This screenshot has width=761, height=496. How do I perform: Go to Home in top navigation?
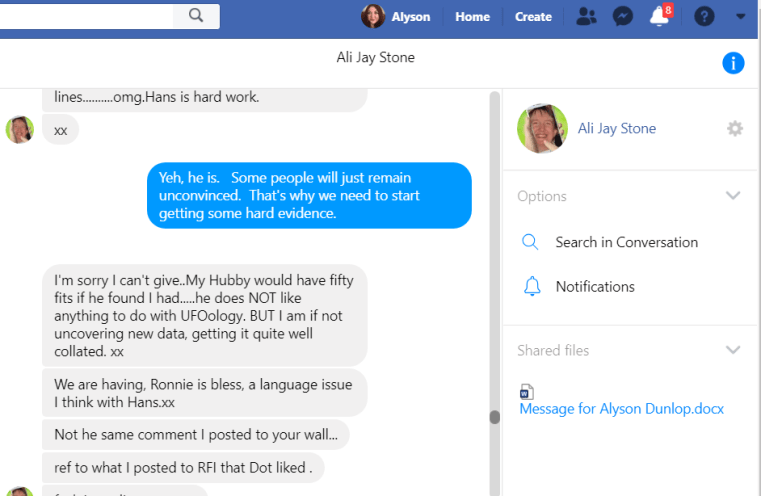tap(472, 16)
